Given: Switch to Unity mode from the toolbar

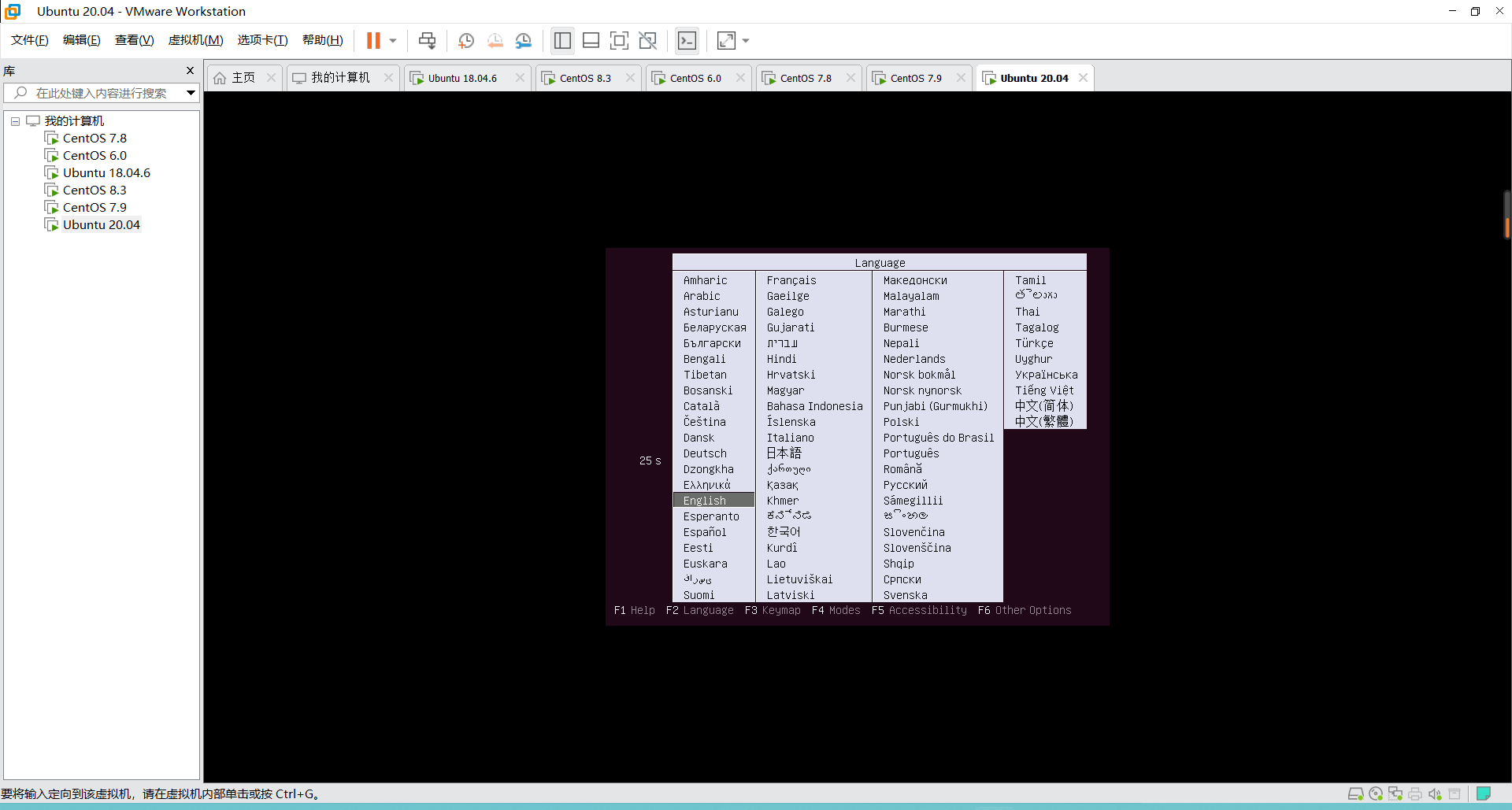Looking at the screenshot, I should (647, 40).
